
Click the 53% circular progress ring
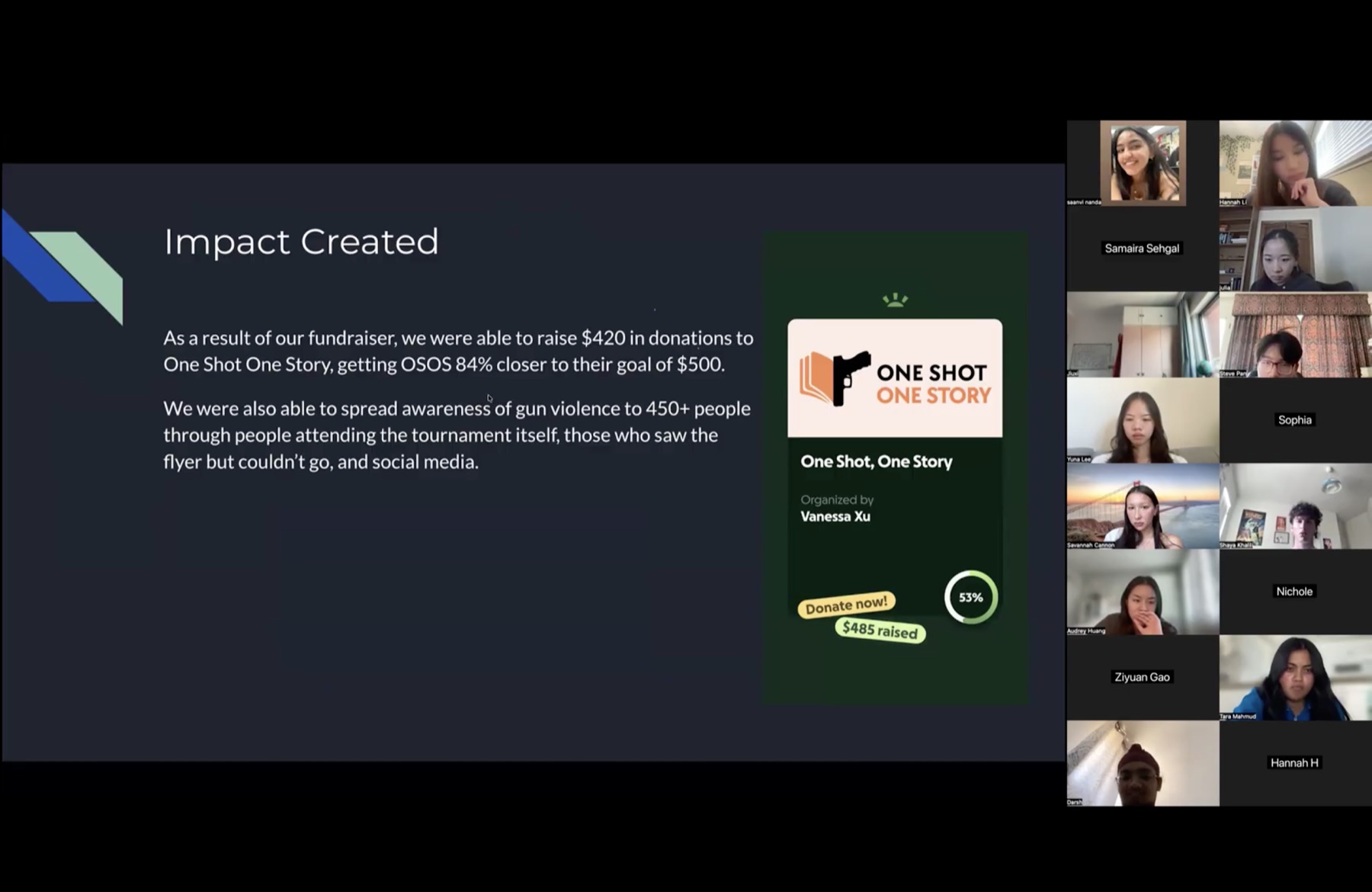[x=971, y=597]
